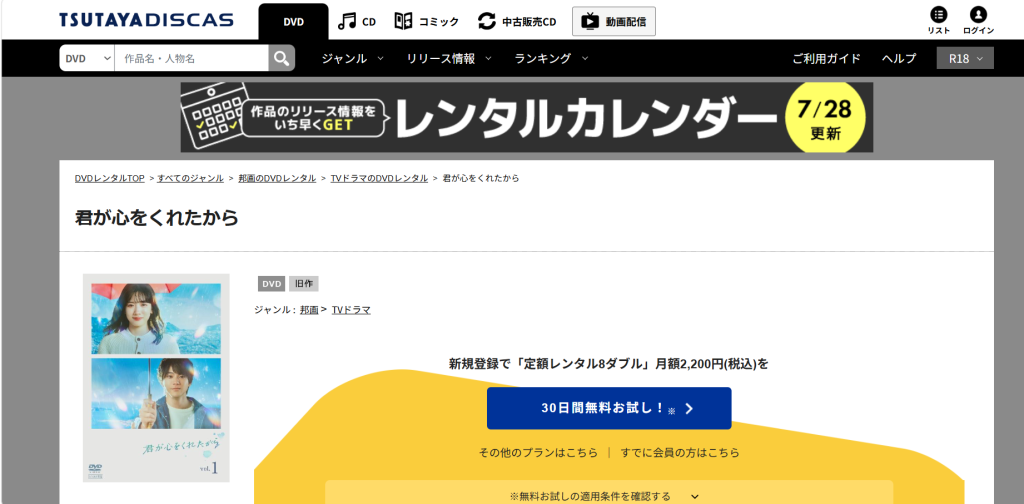Click the magnifying glass search button

click(281, 58)
